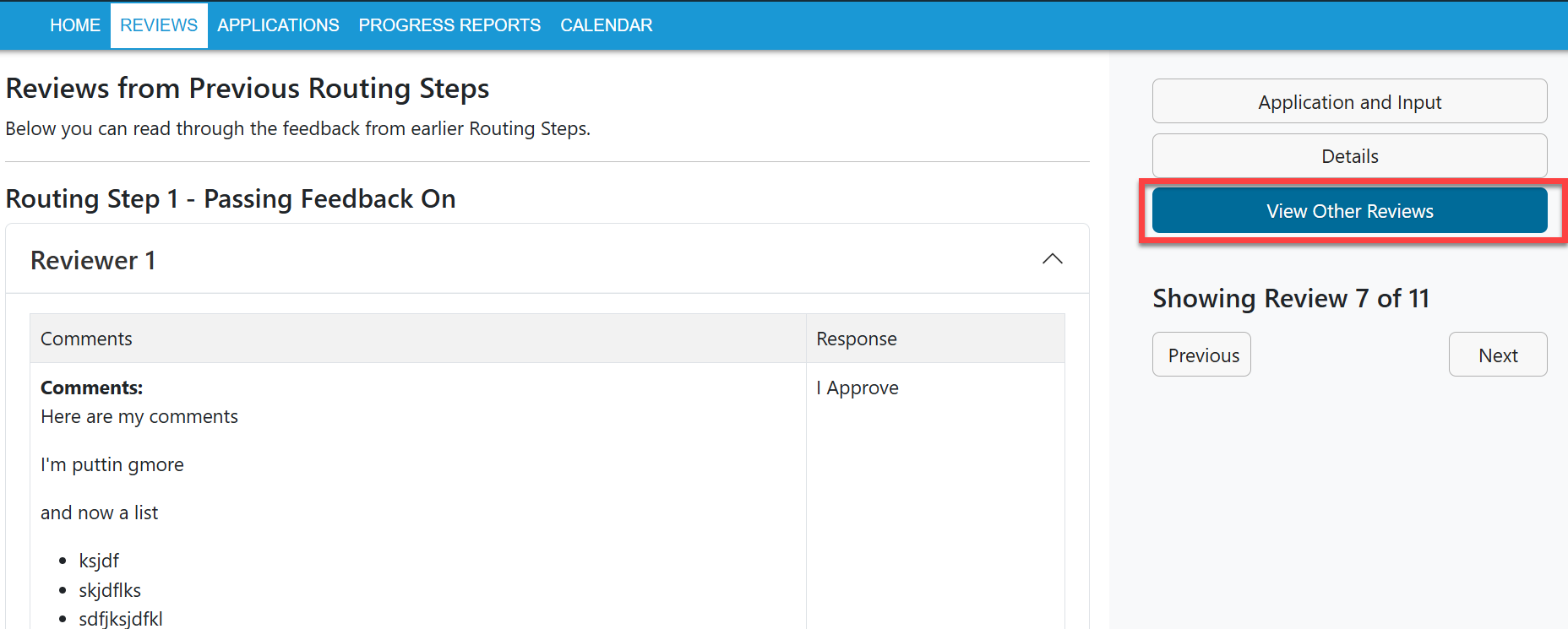Select the REVIEWS tab

159,25
